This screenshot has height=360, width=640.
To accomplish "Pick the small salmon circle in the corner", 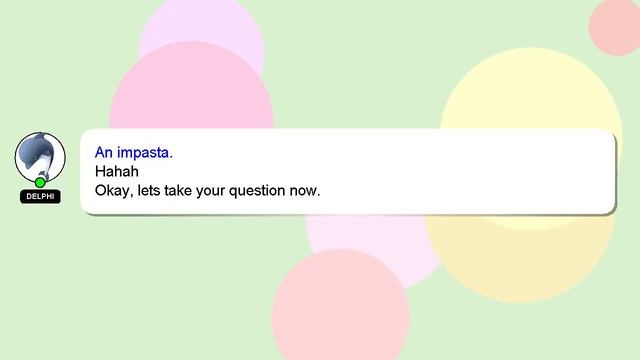I will click(x=616, y=27).
